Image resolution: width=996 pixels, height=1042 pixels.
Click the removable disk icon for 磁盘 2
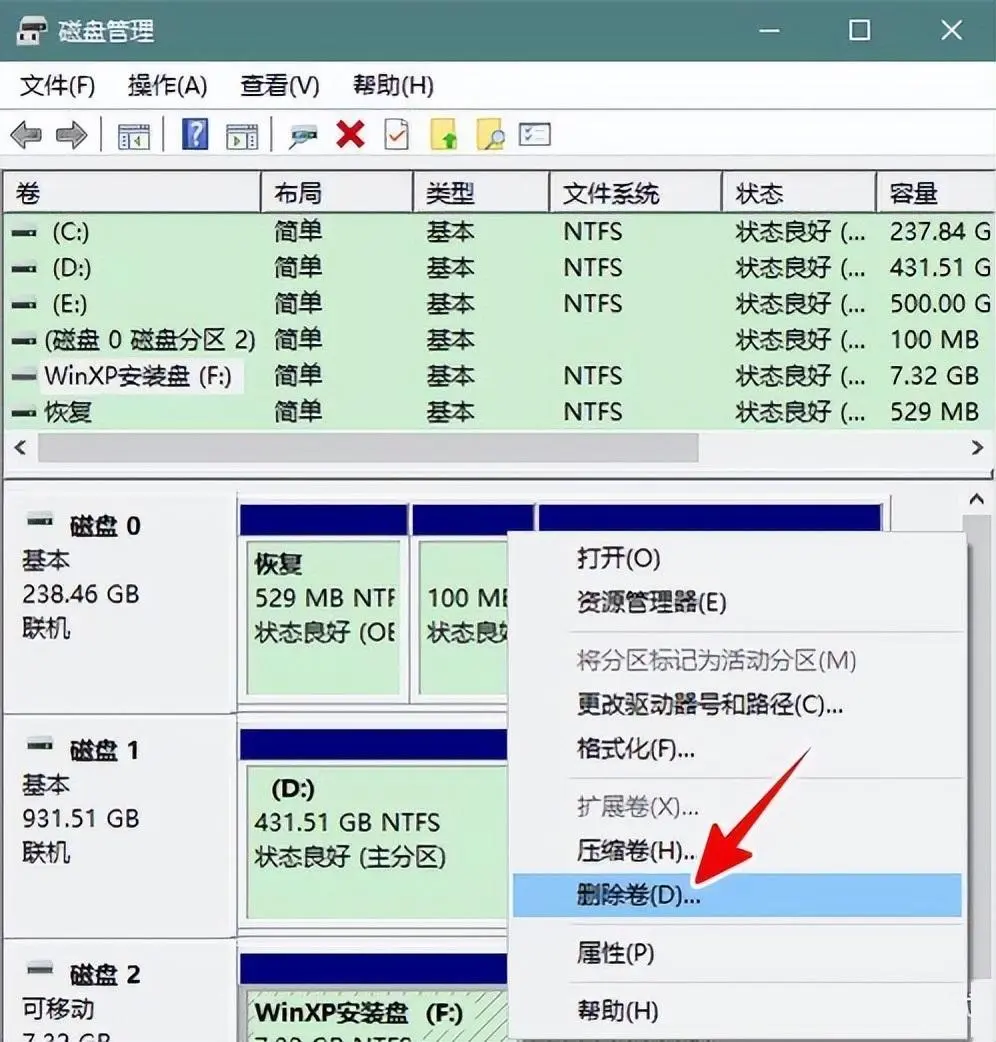pyautogui.click(x=43, y=969)
